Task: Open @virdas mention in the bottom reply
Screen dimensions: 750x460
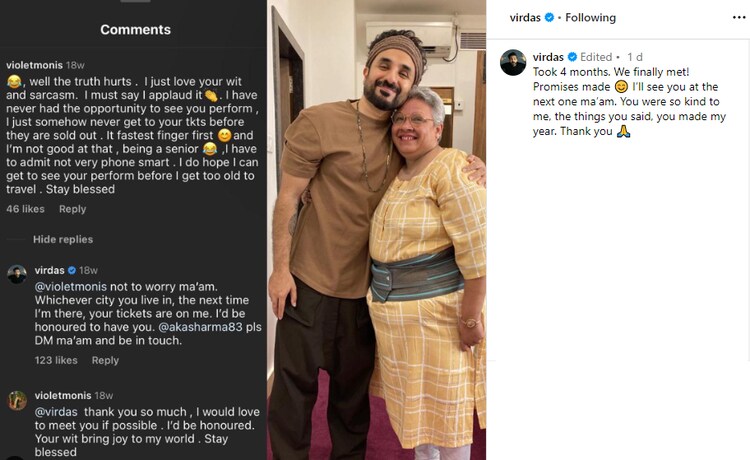Action: pos(58,411)
